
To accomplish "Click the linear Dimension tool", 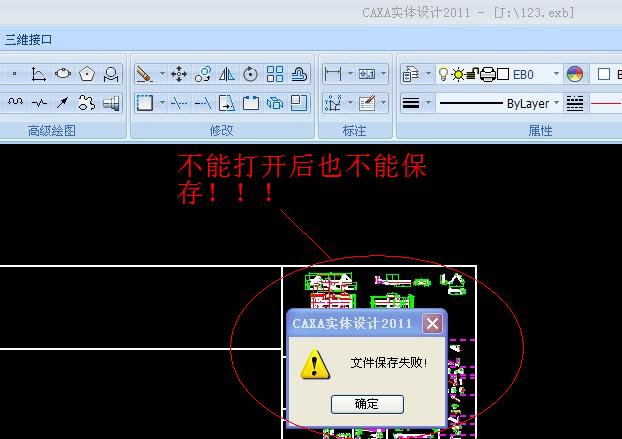I will [332, 74].
